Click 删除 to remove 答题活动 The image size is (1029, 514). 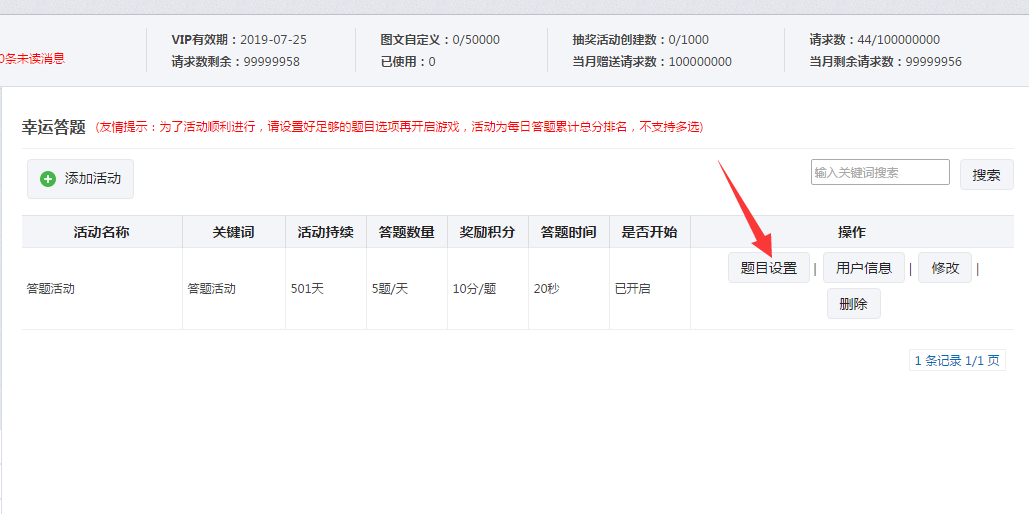[x=853, y=304]
